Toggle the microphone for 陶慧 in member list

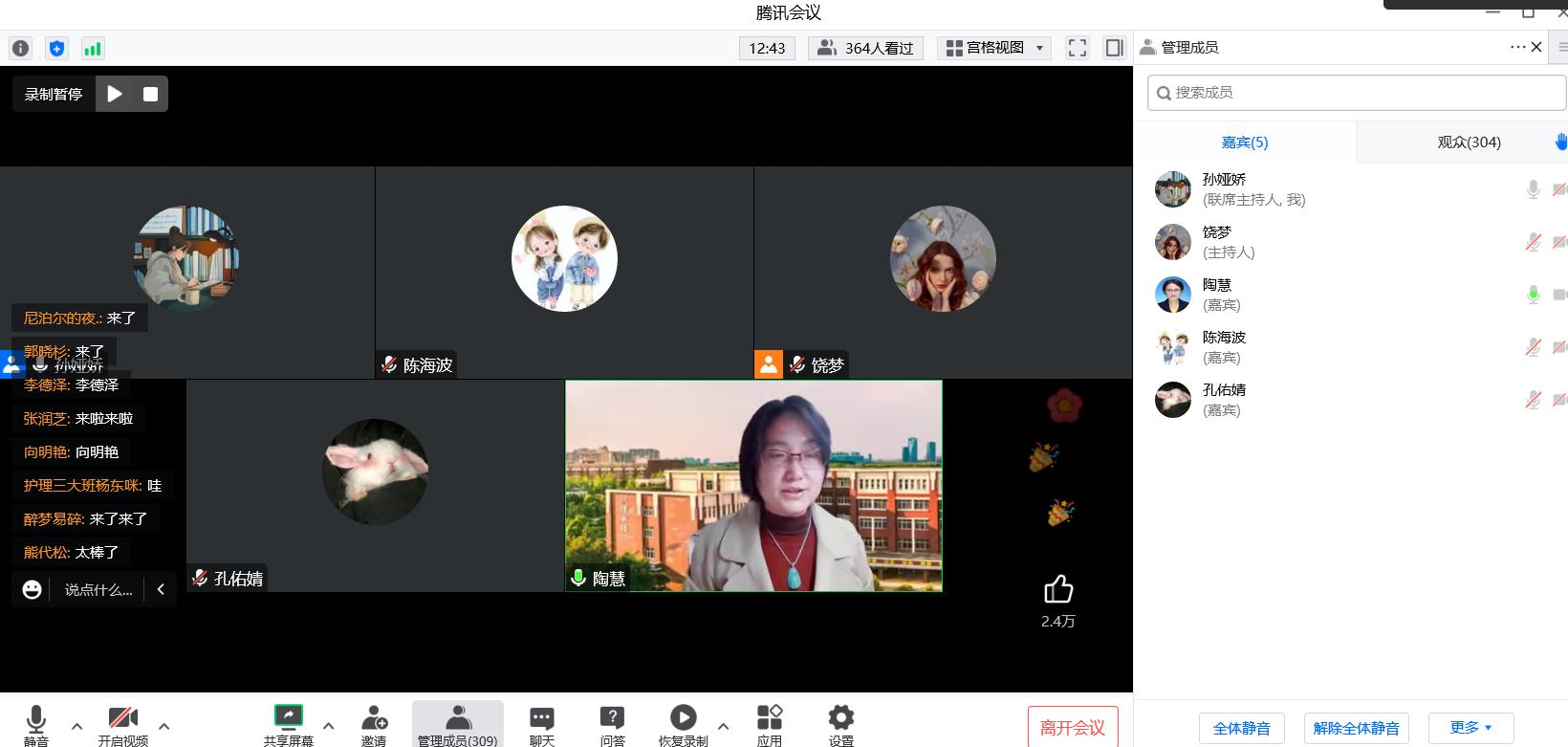point(1533,295)
